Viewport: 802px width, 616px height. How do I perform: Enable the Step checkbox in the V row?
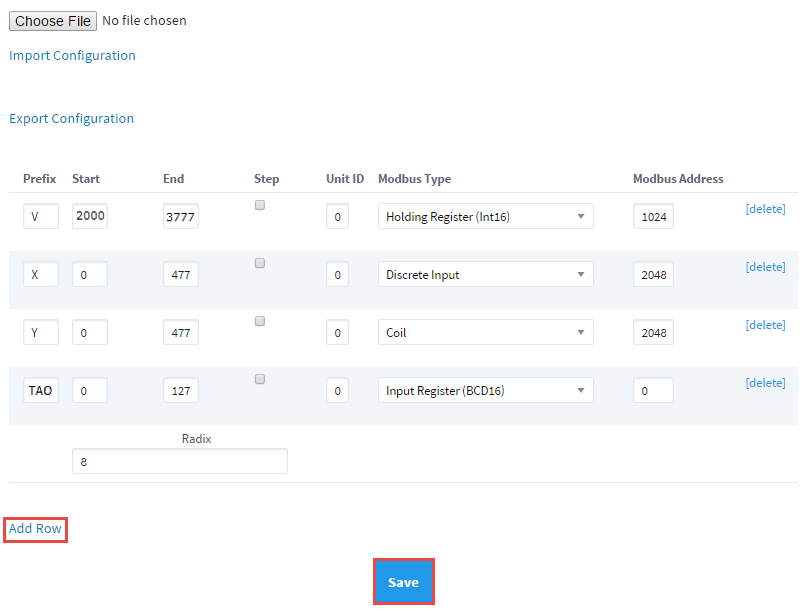pyautogui.click(x=260, y=204)
